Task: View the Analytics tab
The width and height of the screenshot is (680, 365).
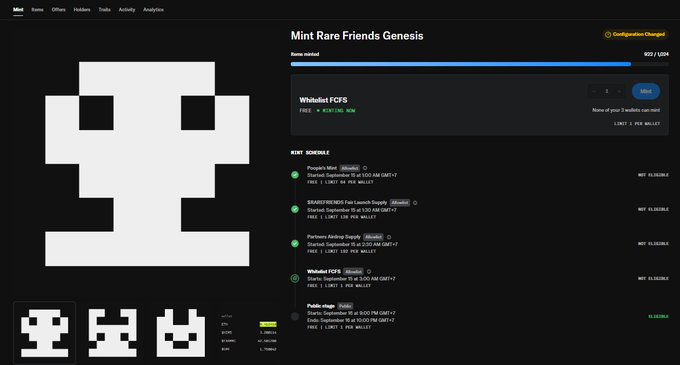Action: 154,10
